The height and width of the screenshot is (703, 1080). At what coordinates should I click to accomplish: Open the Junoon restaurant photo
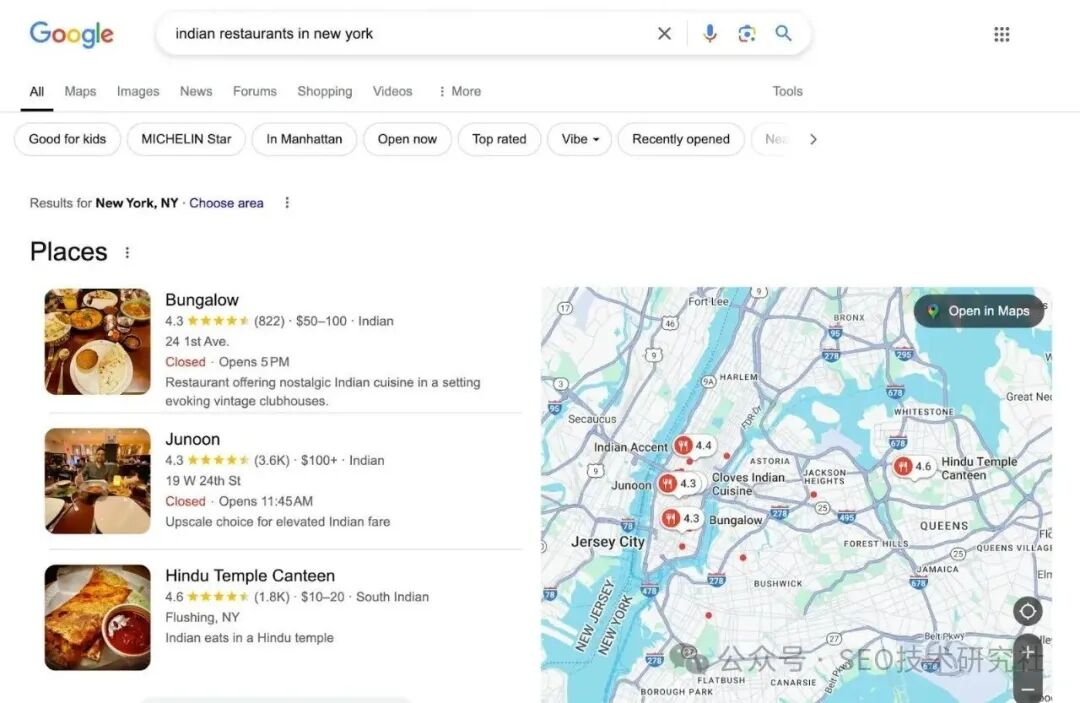coord(97,481)
